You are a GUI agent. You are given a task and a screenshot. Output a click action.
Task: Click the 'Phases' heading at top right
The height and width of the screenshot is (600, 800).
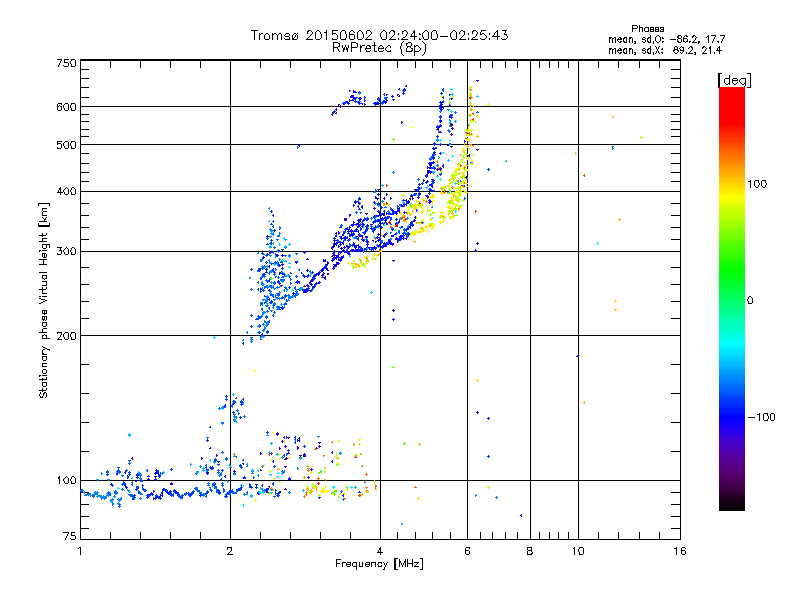tap(647, 29)
